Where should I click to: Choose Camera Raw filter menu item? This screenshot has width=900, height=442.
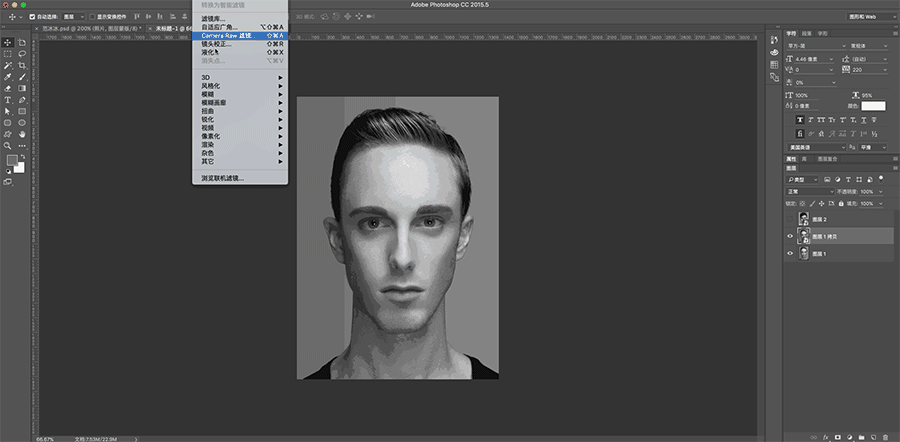pyautogui.click(x=240, y=36)
